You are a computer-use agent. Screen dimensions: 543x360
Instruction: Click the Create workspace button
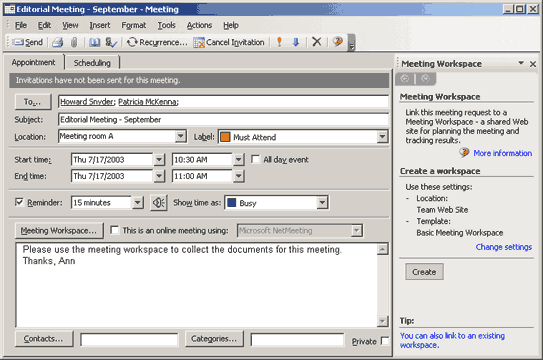click(424, 272)
